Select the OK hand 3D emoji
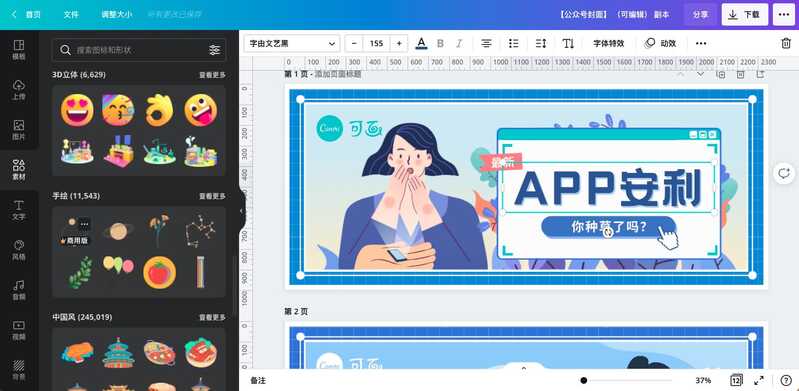The height and width of the screenshot is (391, 799). (159, 110)
